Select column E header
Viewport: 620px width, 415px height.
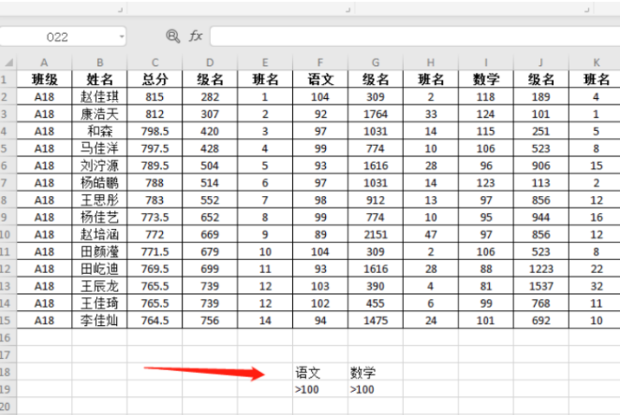pyautogui.click(x=265, y=62)
